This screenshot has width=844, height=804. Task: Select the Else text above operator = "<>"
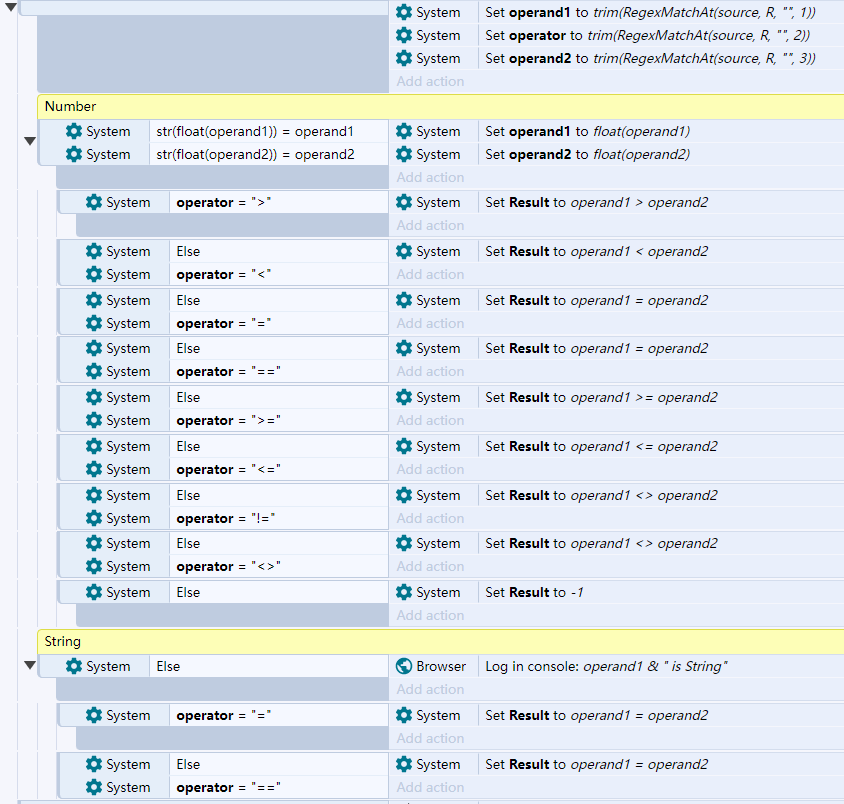click(188, 543)
